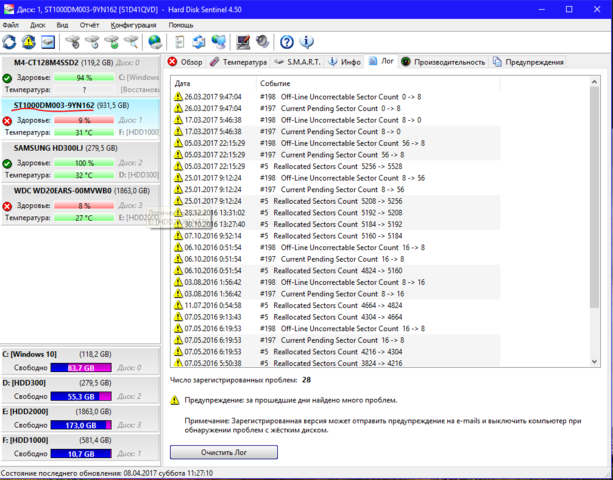Viewport: 613px width, 480px height.
Task: Click the 100 % health bar of SAMSUNG HD300LJ
Action: 84,163
